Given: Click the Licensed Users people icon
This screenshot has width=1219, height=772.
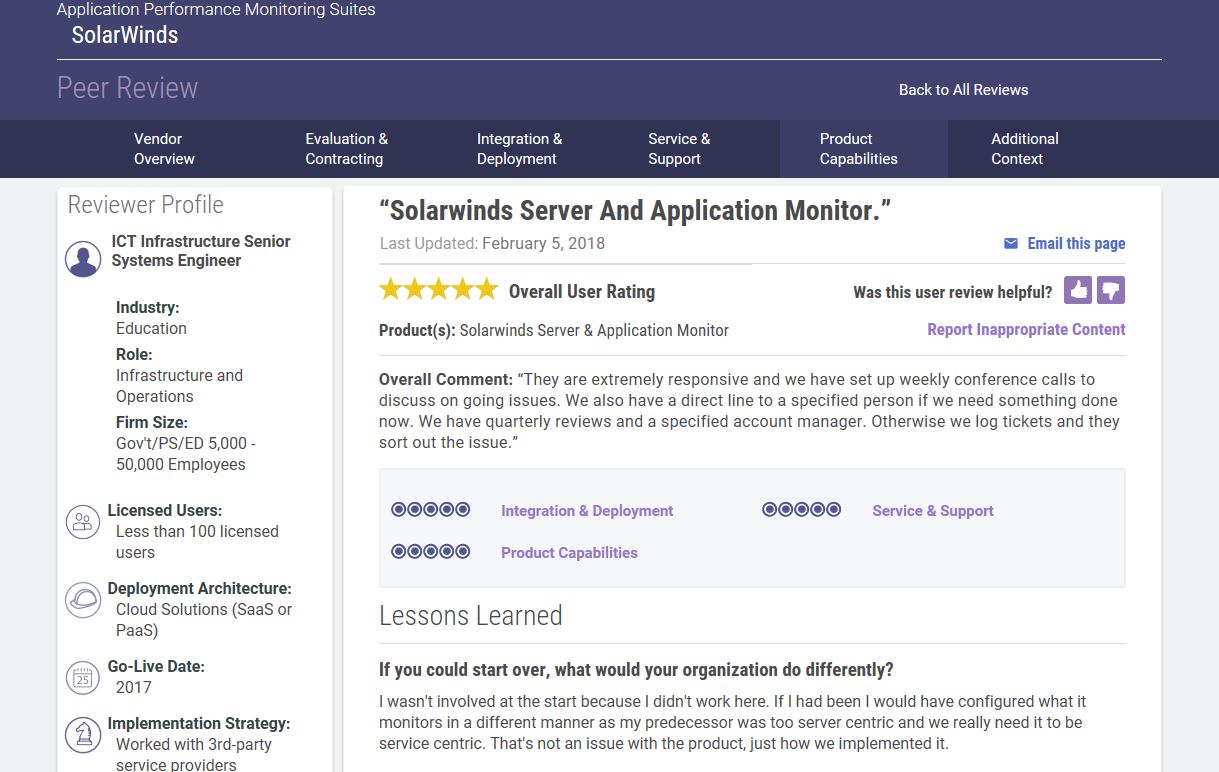Looking at the screenshot, I should (x=83, y=522).
